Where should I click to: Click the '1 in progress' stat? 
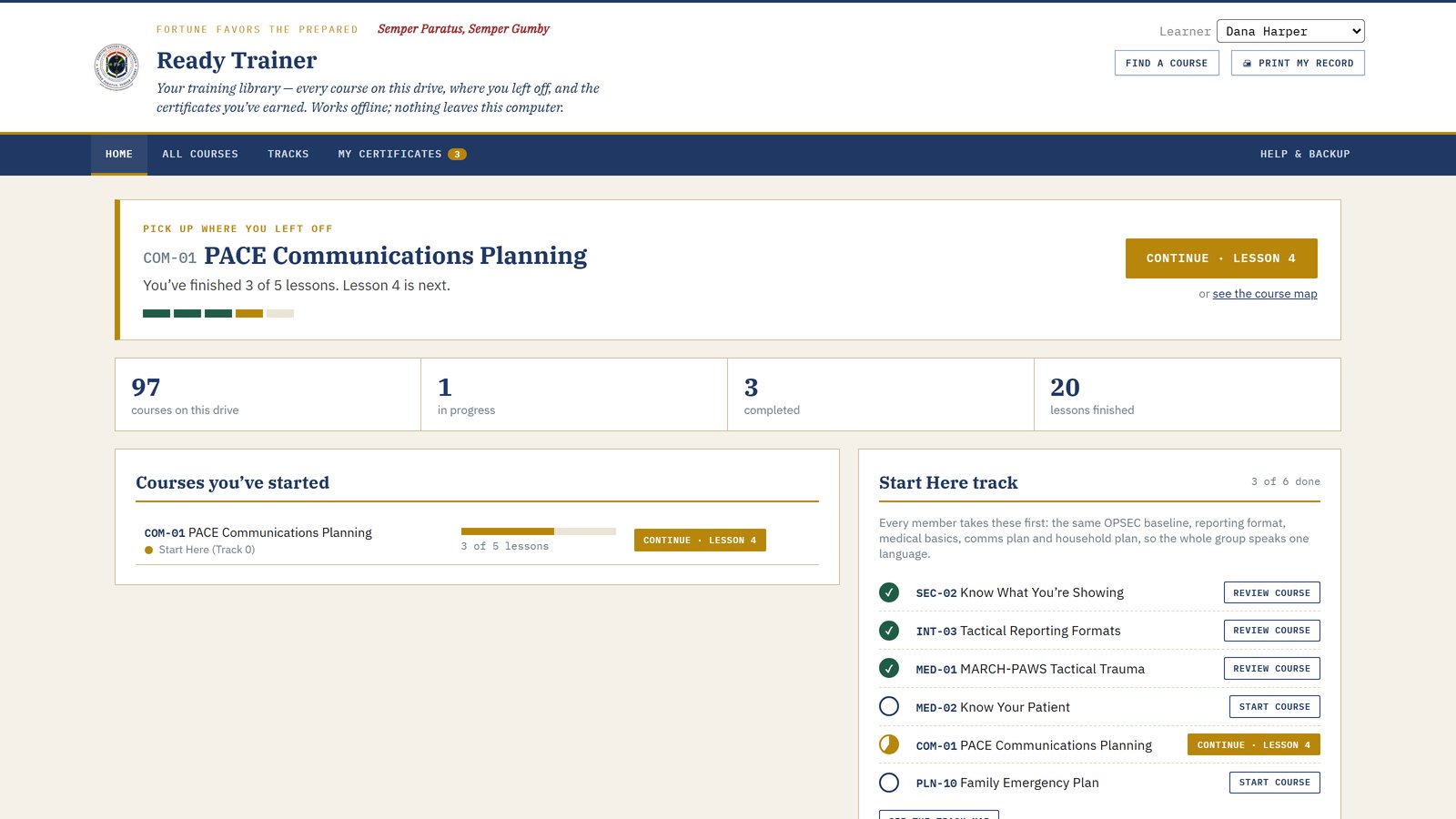coord(574,394)
